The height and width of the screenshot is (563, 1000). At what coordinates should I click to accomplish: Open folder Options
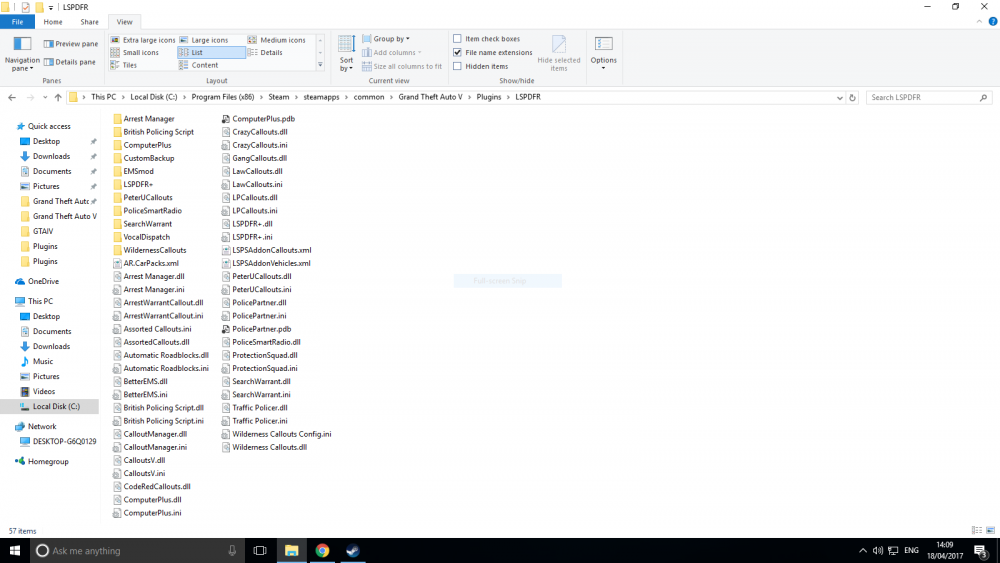pyautogui.click(x=603, y=54)
